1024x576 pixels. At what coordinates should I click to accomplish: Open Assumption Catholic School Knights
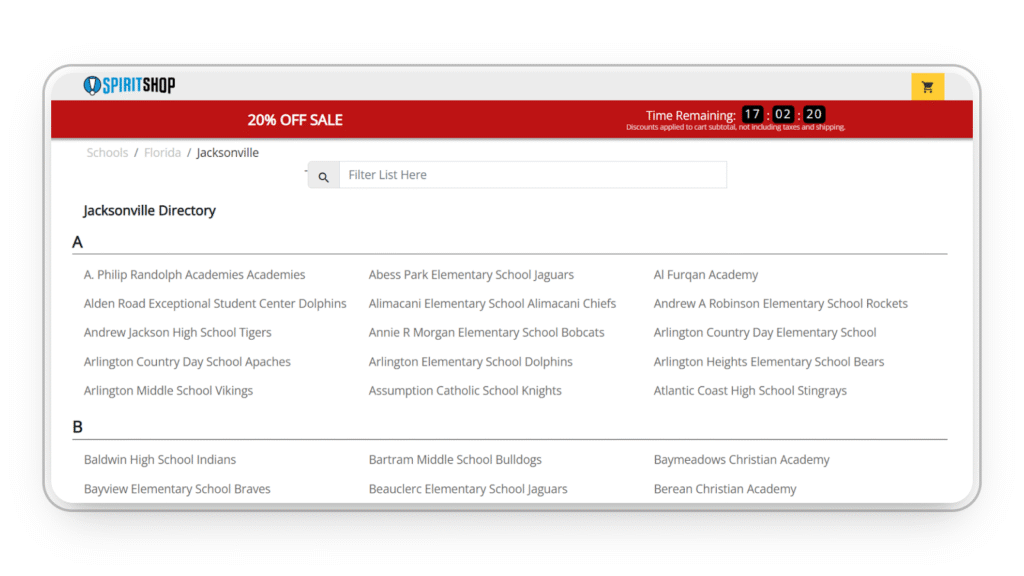465,391
